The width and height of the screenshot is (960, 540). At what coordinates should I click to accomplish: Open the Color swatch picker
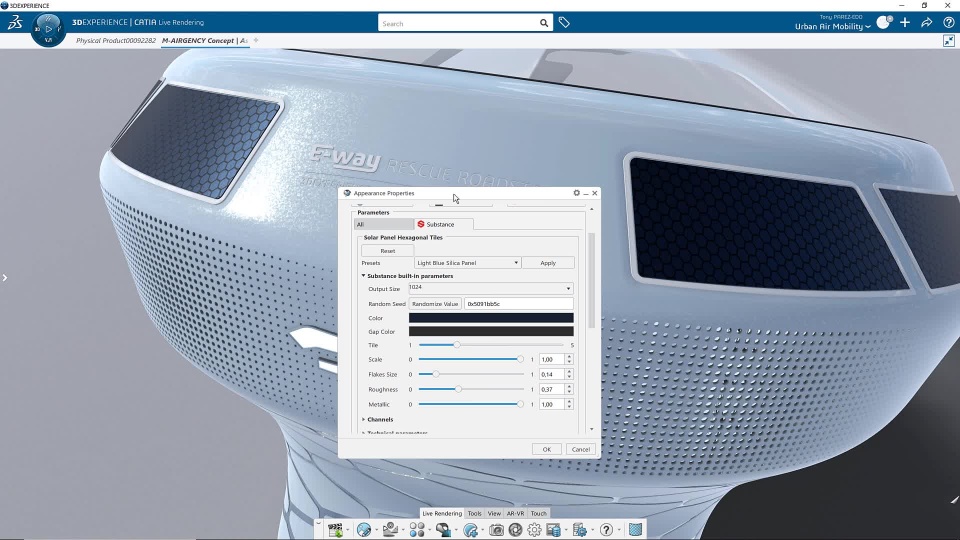coord(491,318)
